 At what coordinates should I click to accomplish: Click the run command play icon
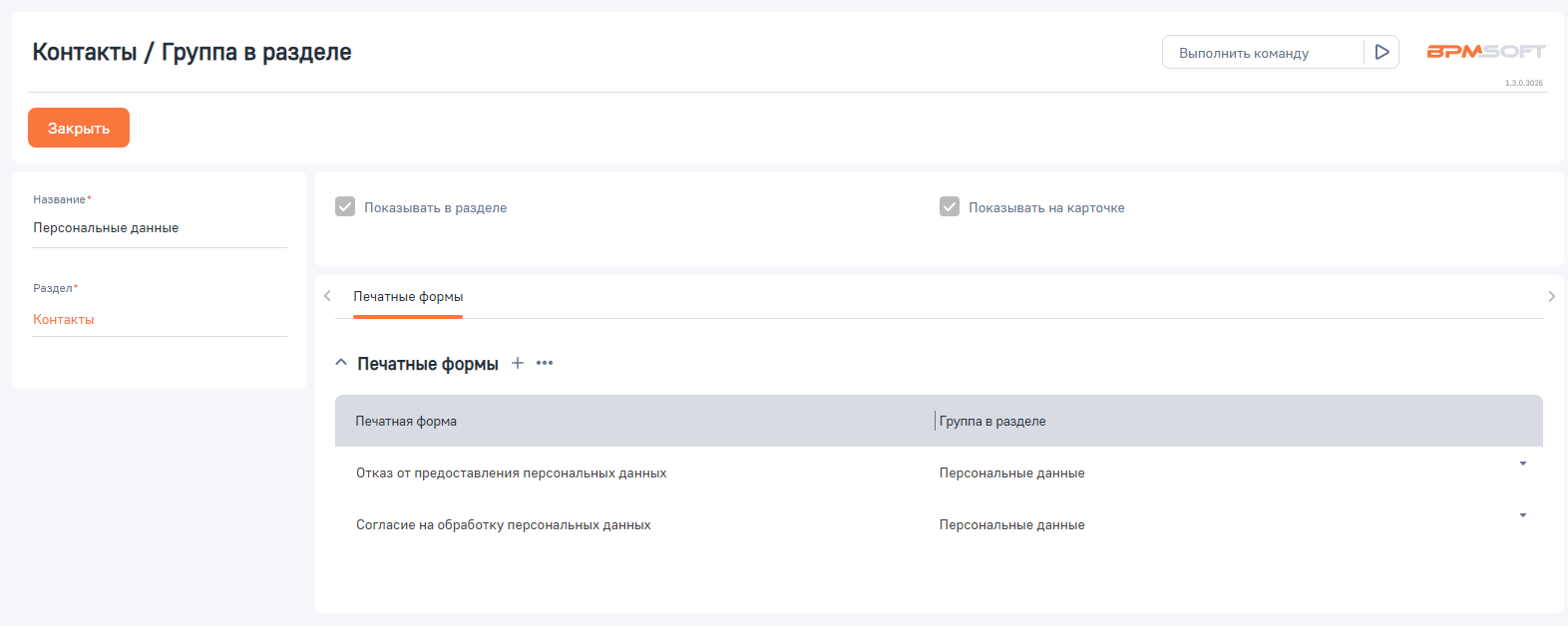[1381, 52]
